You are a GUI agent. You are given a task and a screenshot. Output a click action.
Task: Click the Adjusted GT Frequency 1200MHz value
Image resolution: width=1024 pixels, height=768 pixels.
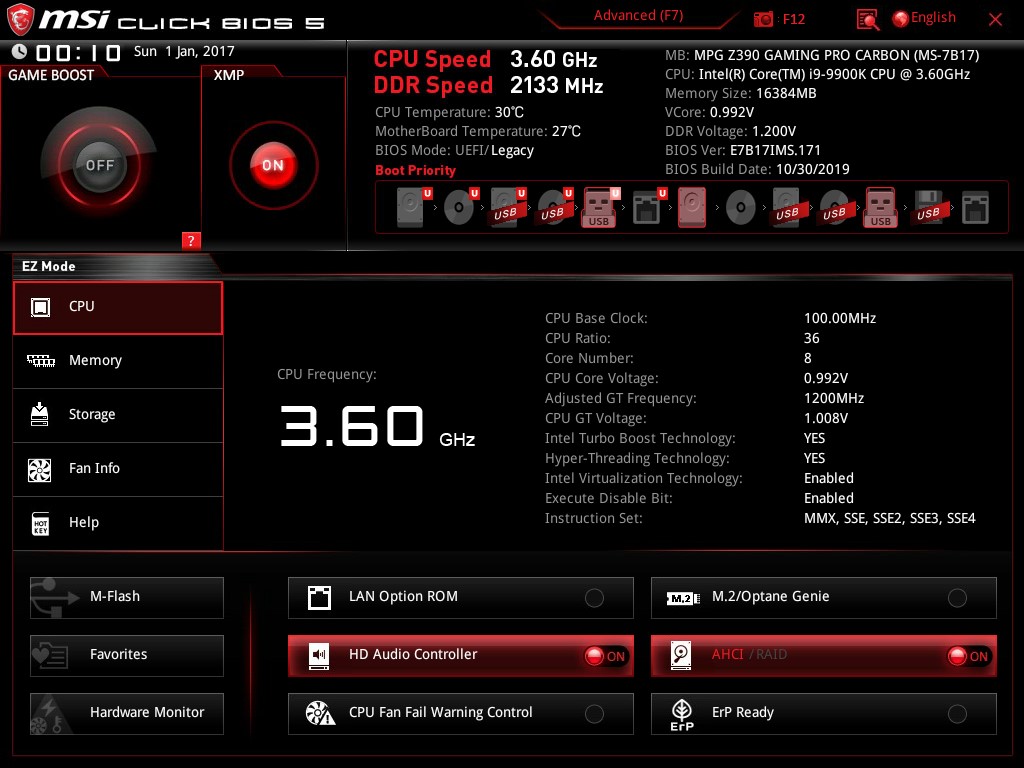point(834,398)
